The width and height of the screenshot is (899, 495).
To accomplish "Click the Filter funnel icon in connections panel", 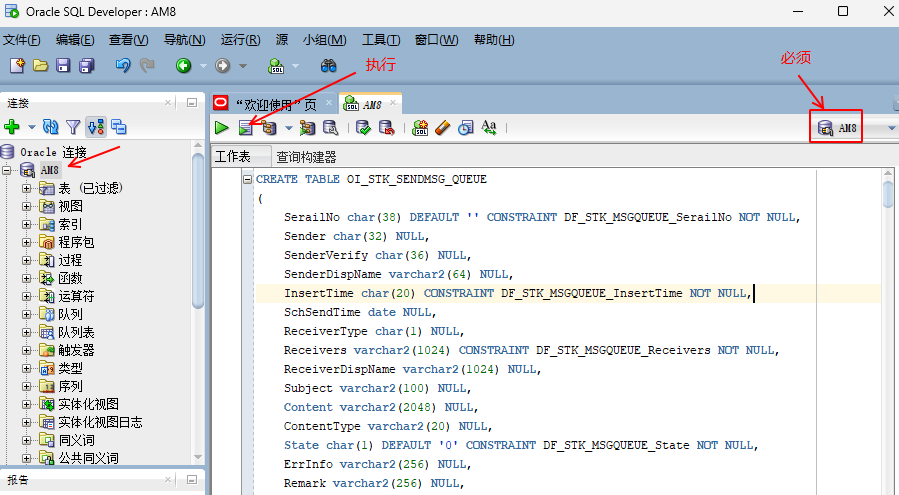I will pos(73,127).
